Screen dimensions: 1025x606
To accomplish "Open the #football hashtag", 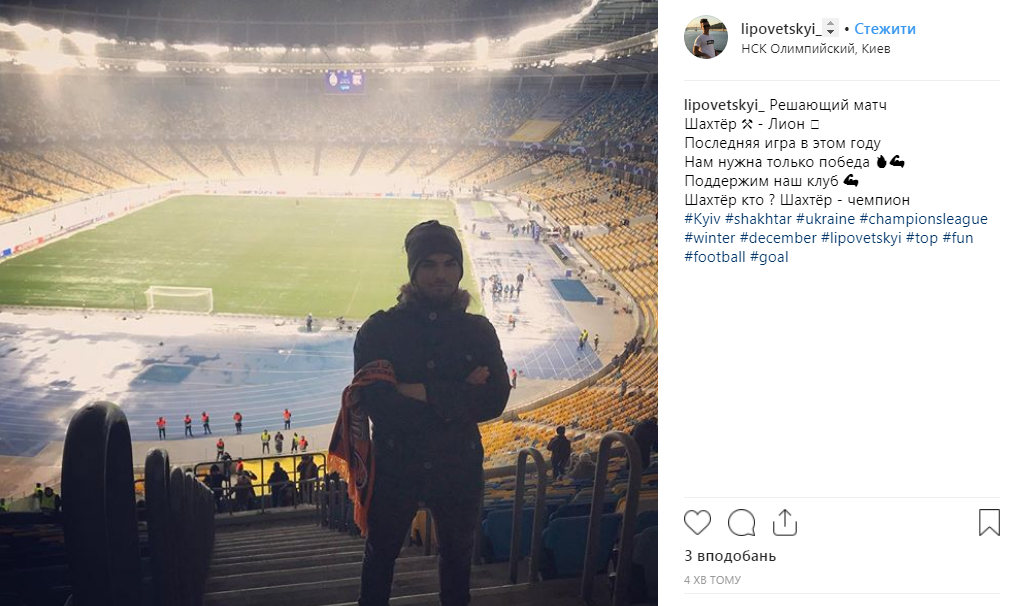I will pos(714,257).
